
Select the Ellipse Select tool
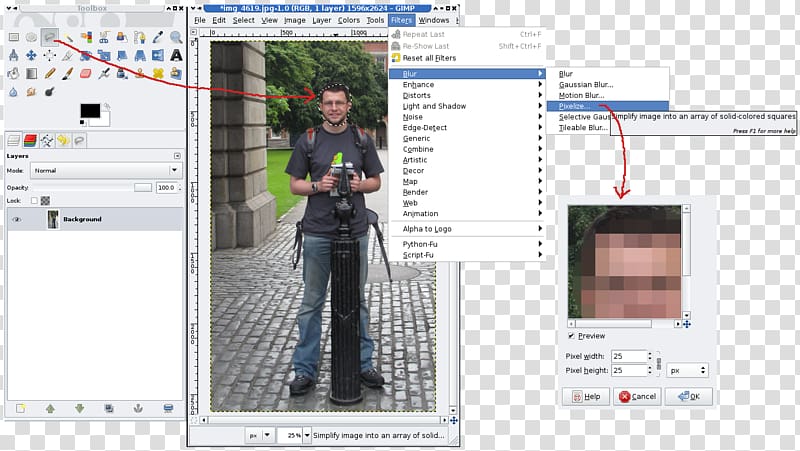(32, 37)
